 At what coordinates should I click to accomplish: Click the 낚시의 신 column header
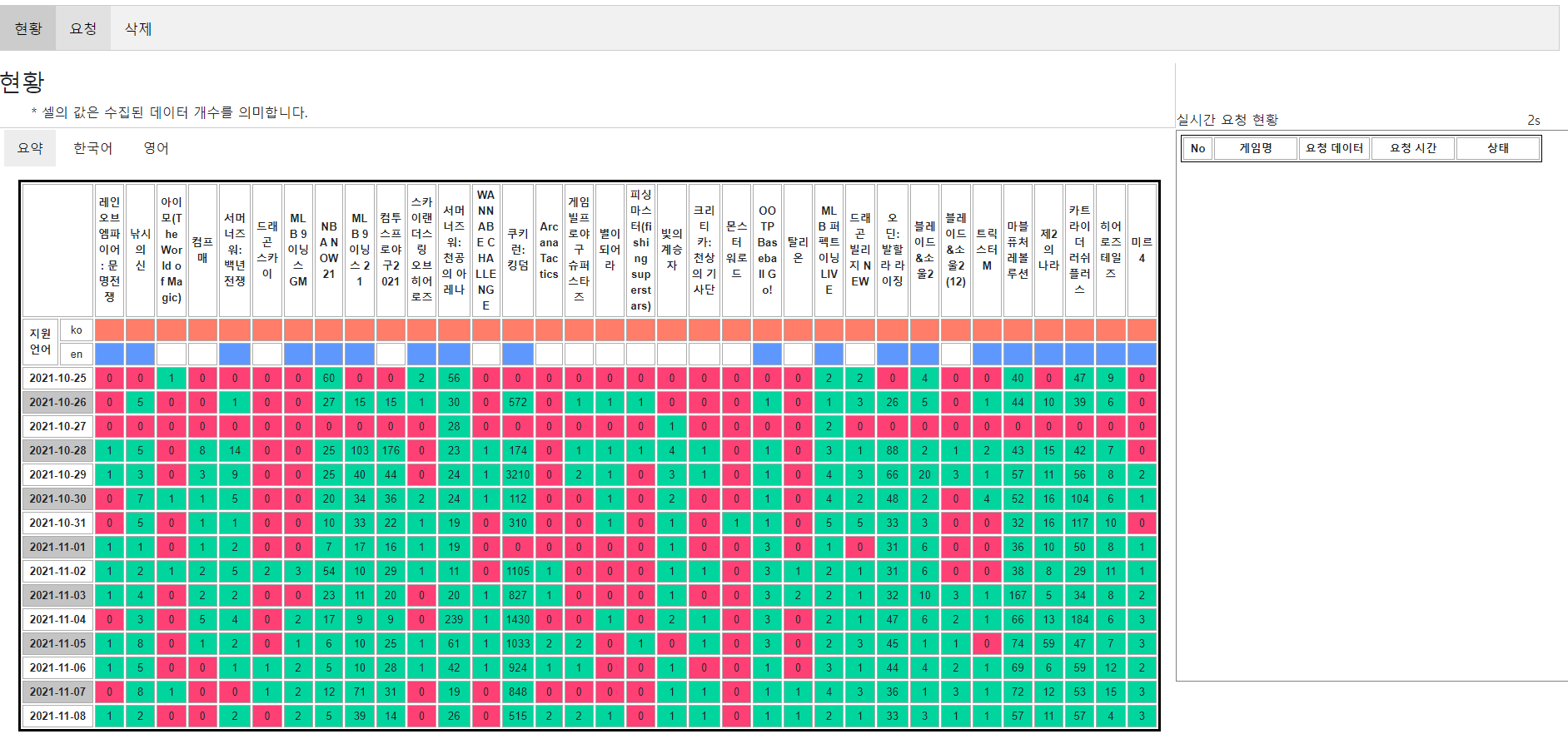[x=140, y=250]
